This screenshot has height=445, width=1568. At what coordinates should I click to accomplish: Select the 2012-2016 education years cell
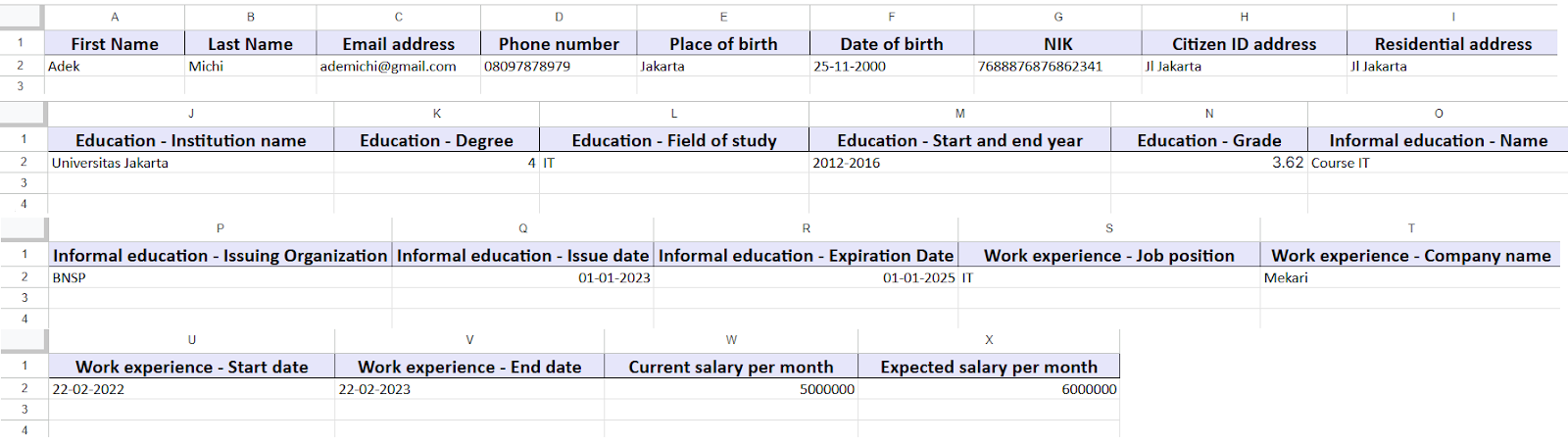958,163
